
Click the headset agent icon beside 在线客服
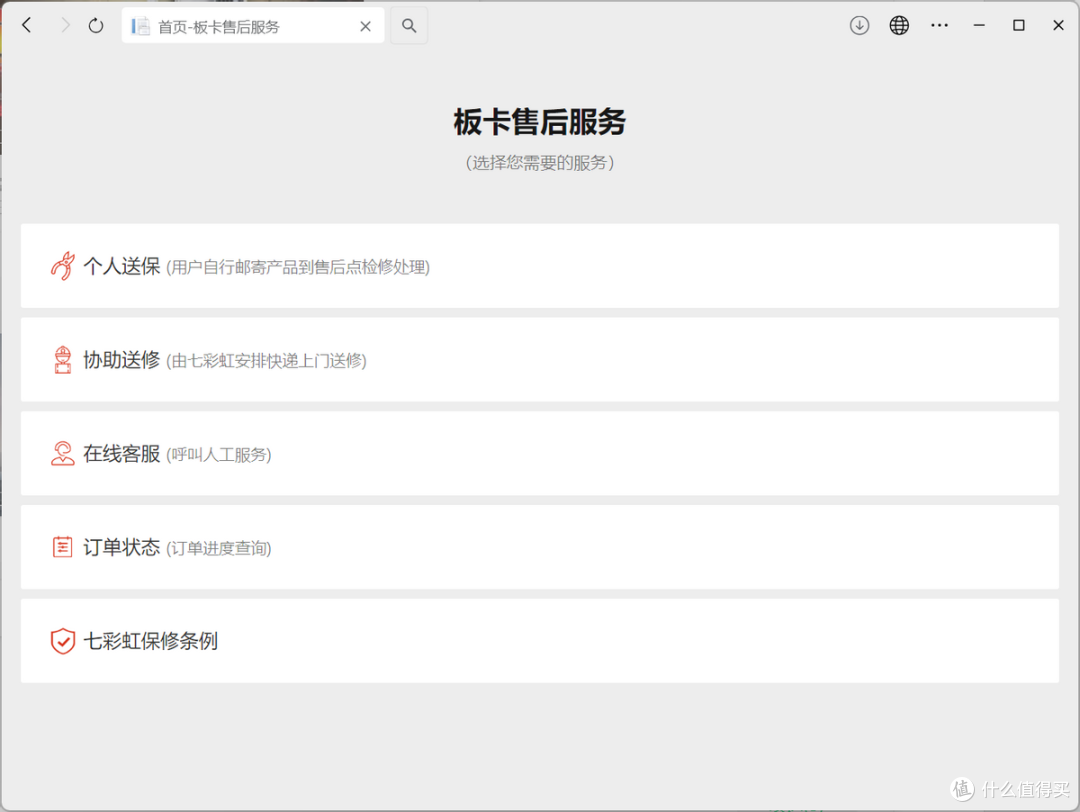coord(63,453)
